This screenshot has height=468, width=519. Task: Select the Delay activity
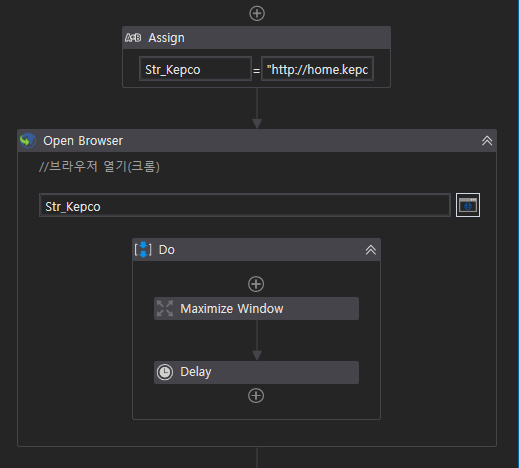coord(256,372)
